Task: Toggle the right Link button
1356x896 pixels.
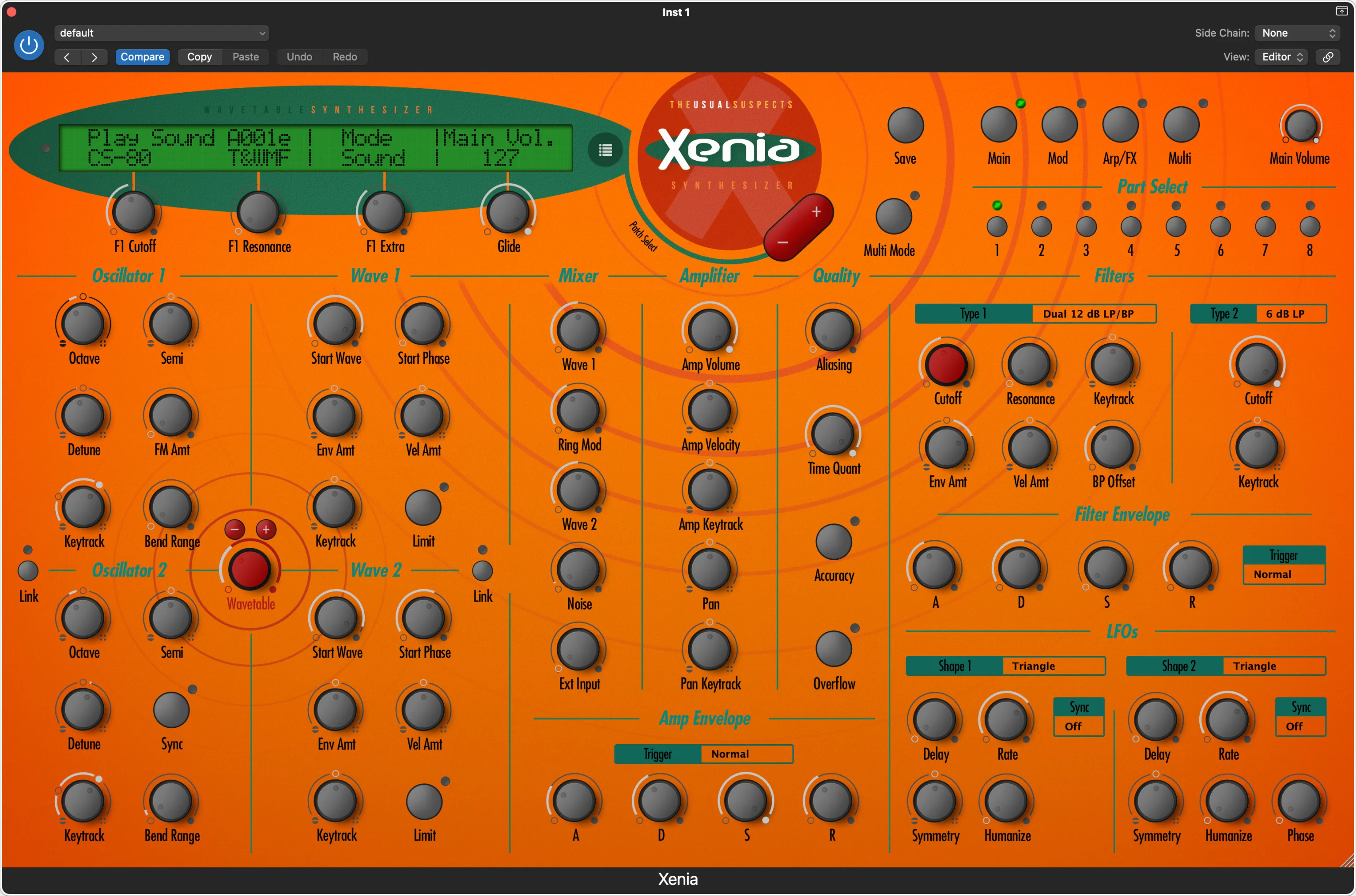Action: pyautogui.click(x=483, y=571)
